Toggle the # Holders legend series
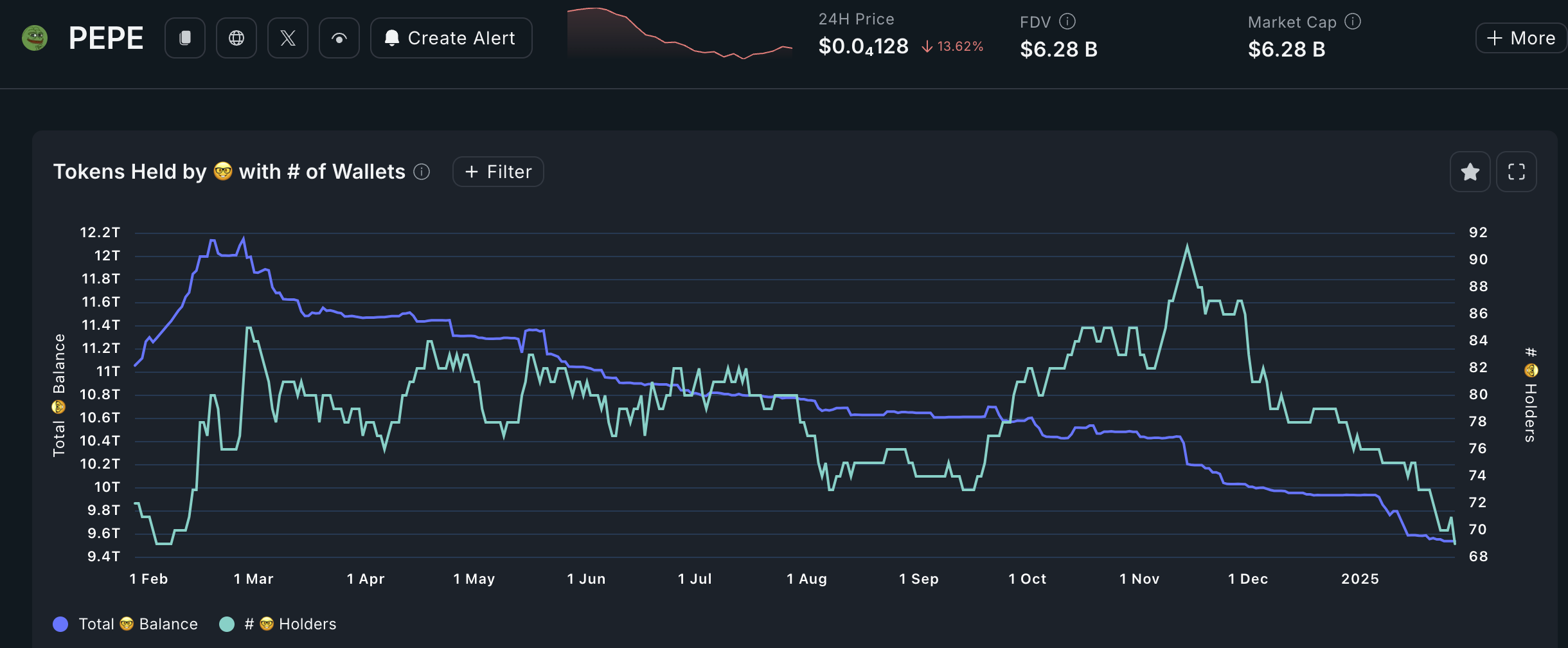Screen dimensions: 1568x648 (278, 624)
